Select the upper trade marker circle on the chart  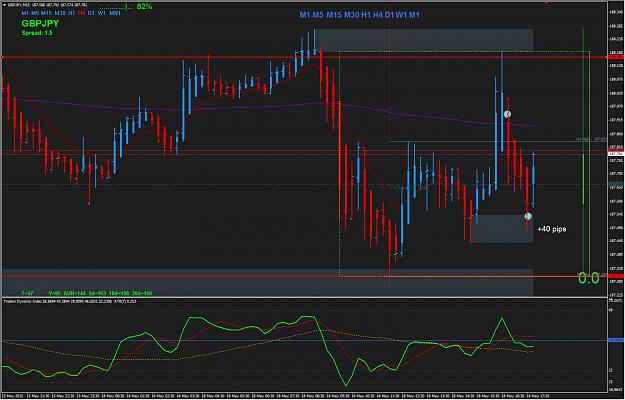coord(507,114)
